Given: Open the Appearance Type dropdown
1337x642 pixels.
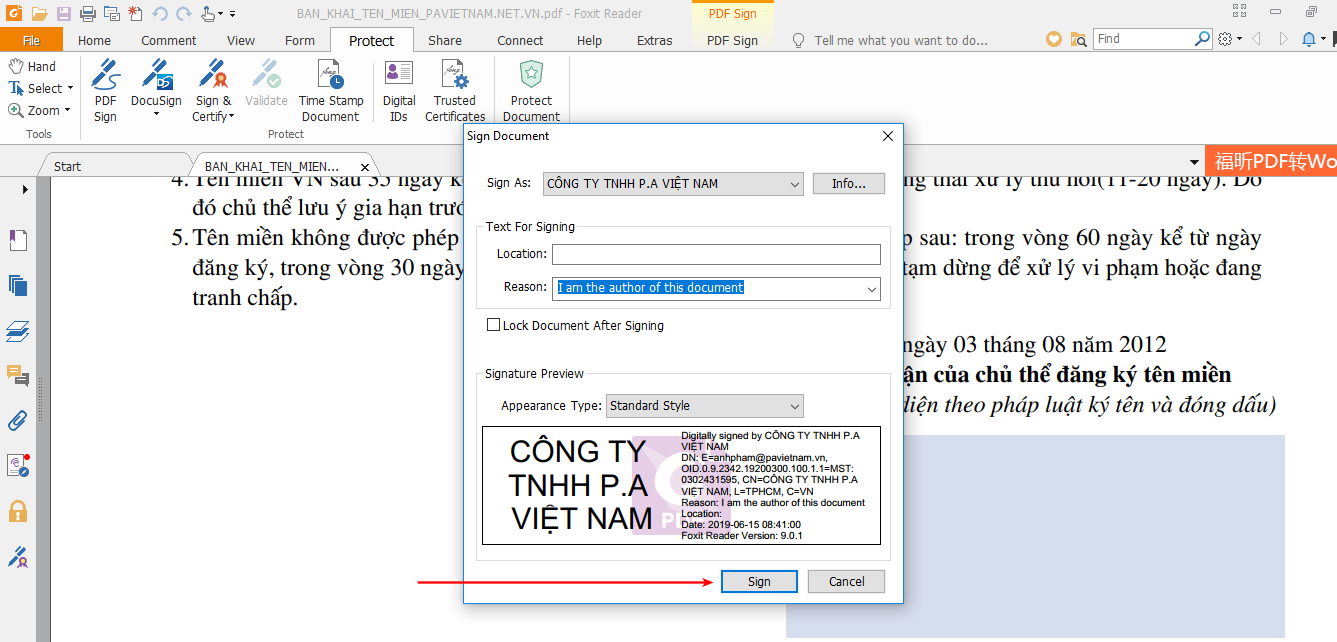Looking at the screenshot, I should click(705, 406).
